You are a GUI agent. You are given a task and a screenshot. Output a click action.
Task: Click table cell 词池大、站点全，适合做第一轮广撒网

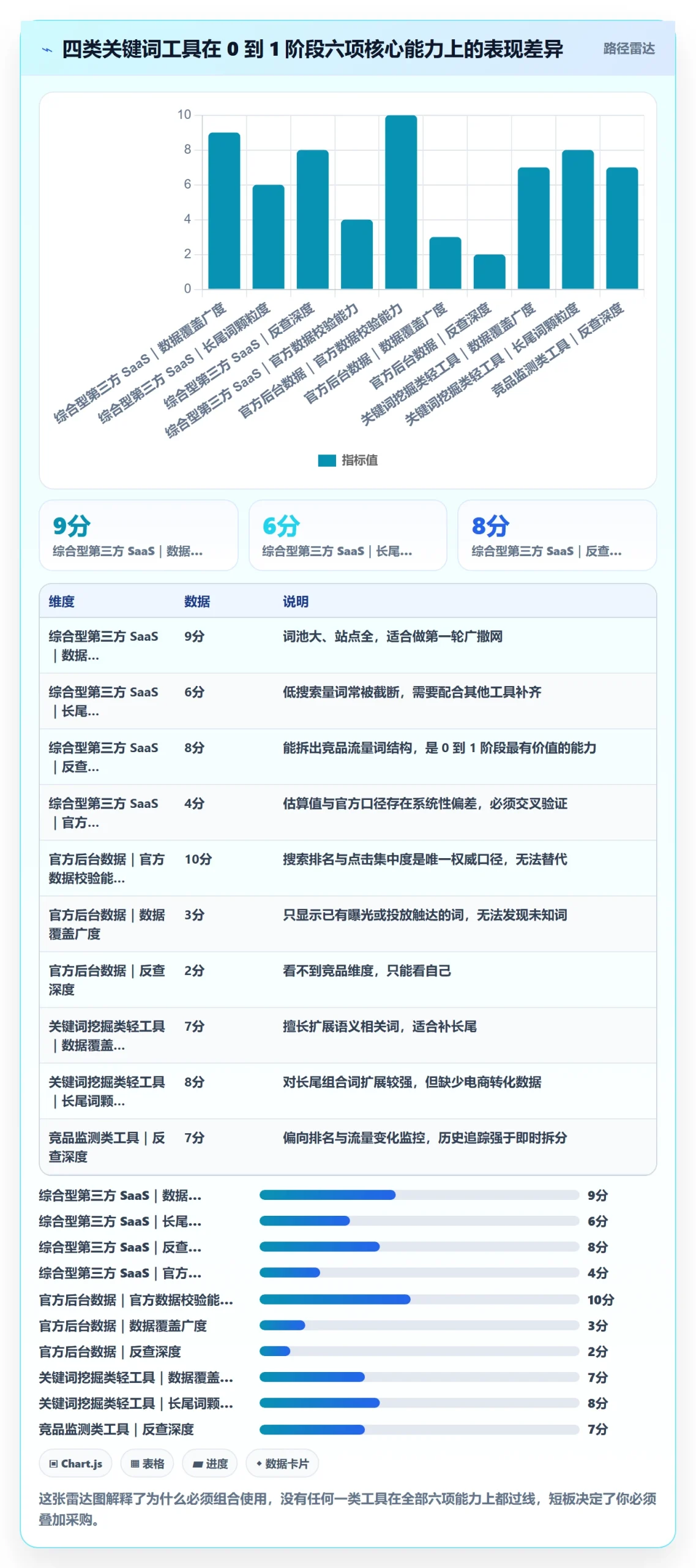(x=392, y=636)
